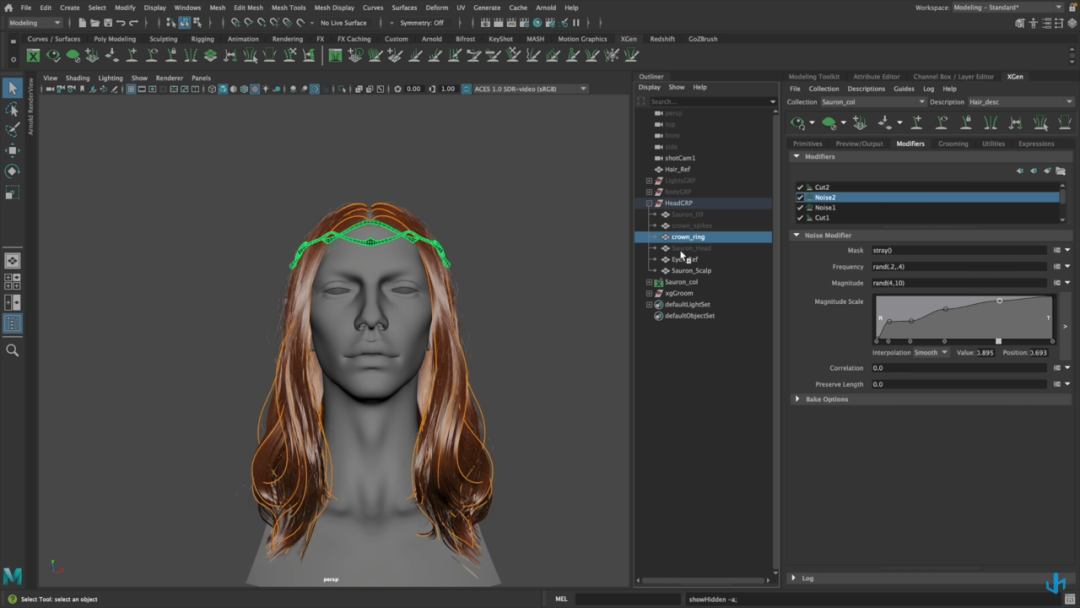This screenshot has width=1080, height=608.
Task: Open the Modeling menu set dropdown
Action: click(x=35, y=22)
